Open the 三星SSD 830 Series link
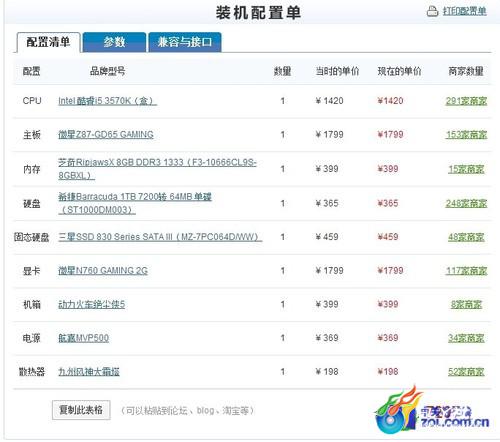This screenshot has height=442, width=500. coord(160,237)
